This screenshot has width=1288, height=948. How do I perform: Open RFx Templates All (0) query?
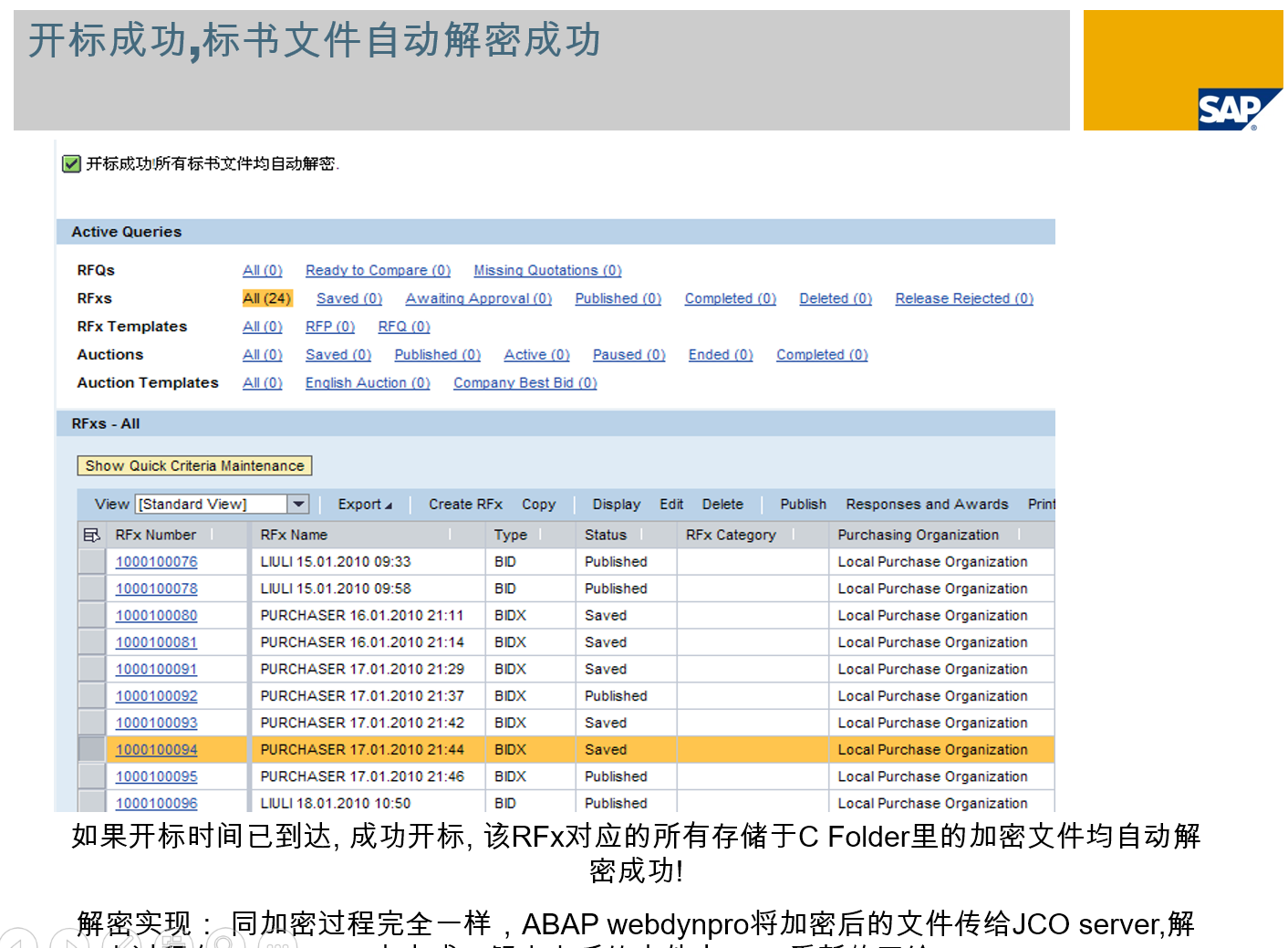(263, 327)
